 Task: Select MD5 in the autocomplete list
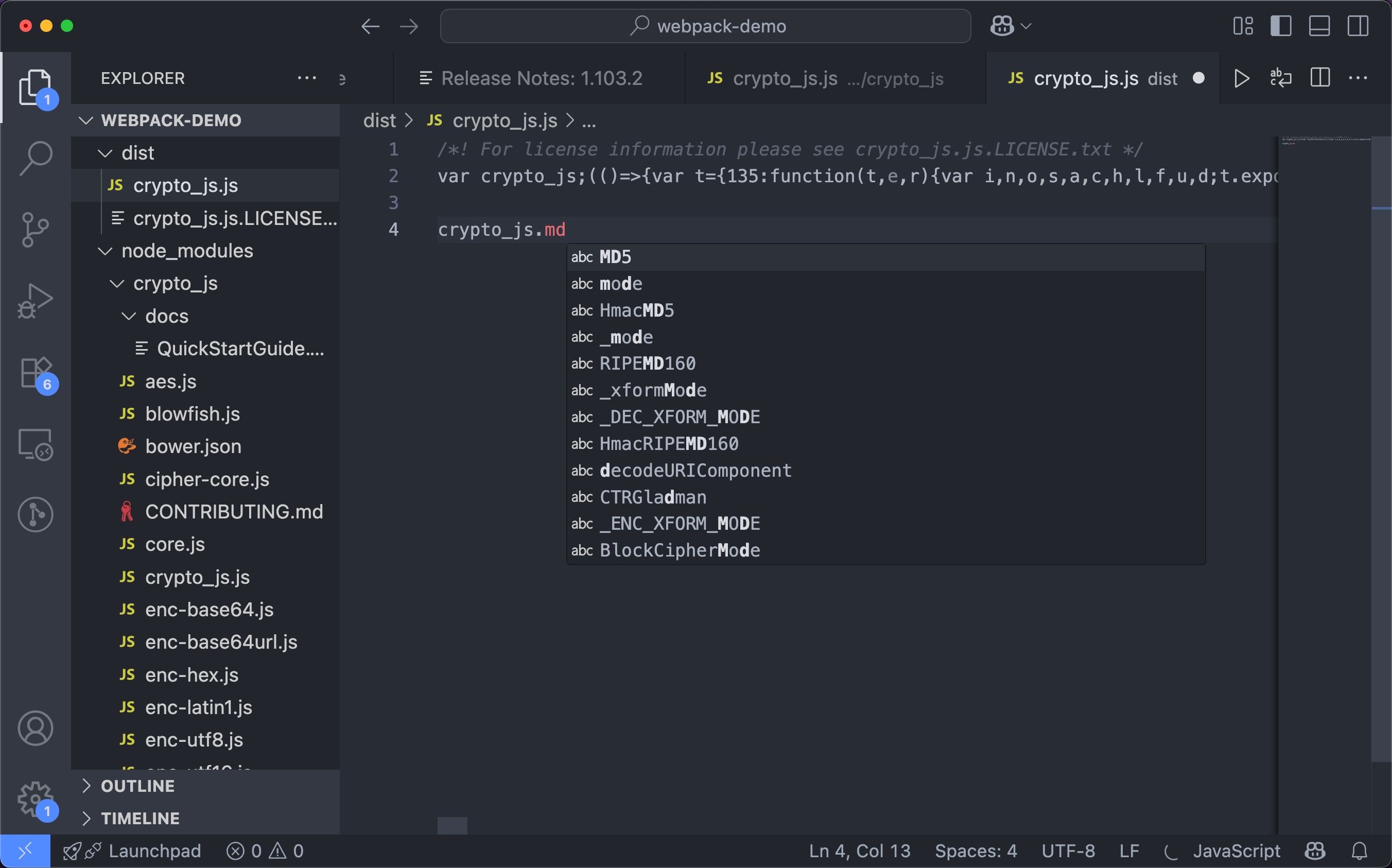click(615, 256)
